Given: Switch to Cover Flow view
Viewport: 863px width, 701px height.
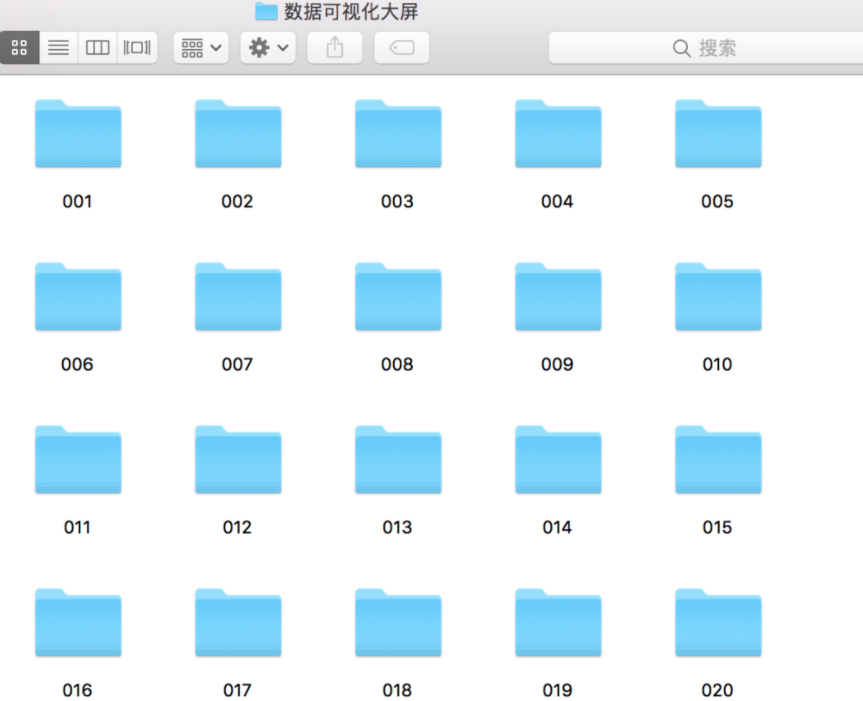Looking at the screenshot, I should click(x=137, y=48).
